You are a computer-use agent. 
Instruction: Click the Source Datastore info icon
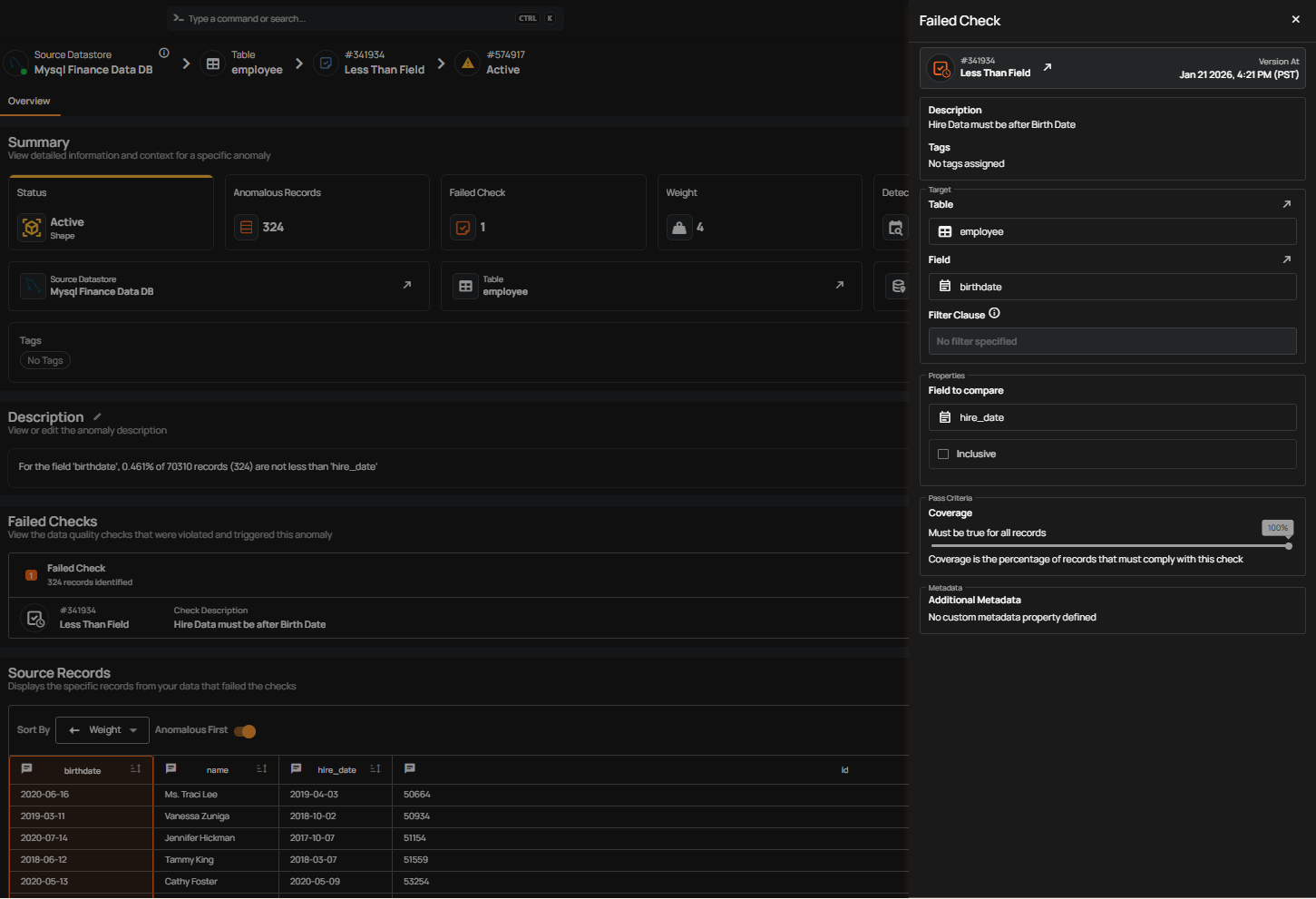coord(164,53)
